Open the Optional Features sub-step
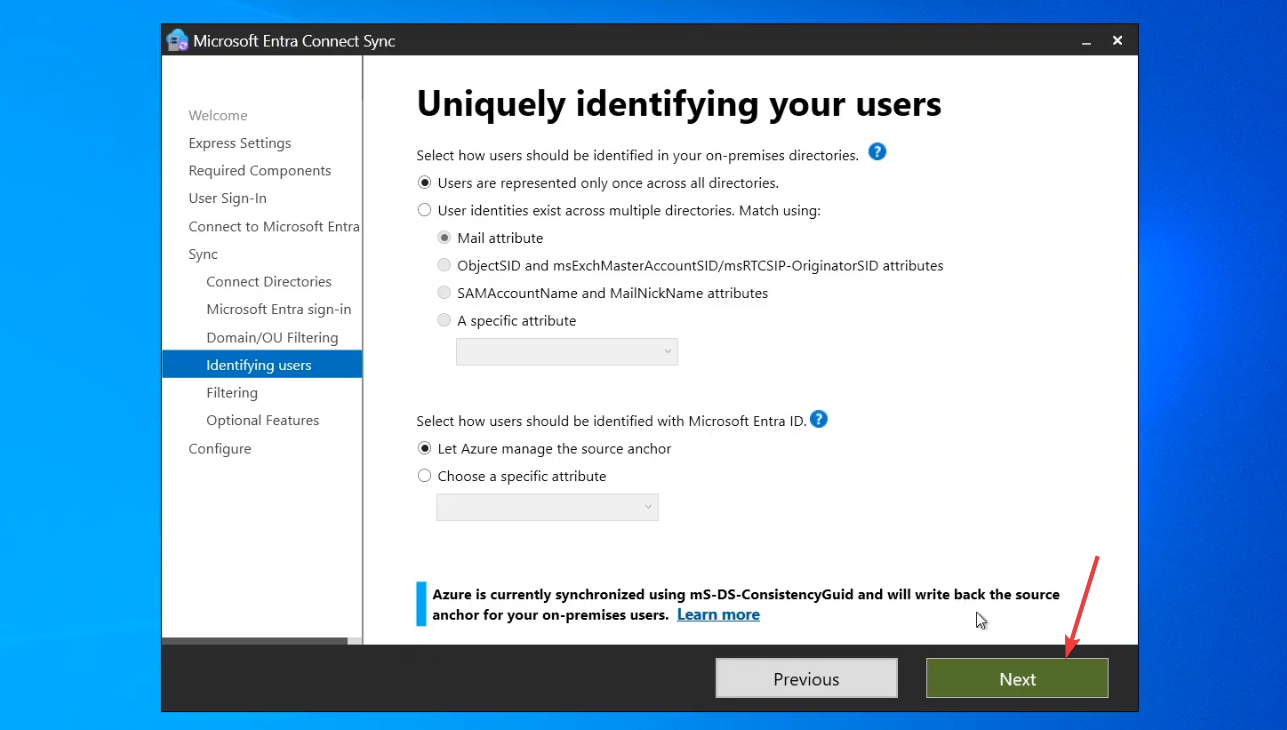This screenshot has width=1287, height=730. (263, 420)
